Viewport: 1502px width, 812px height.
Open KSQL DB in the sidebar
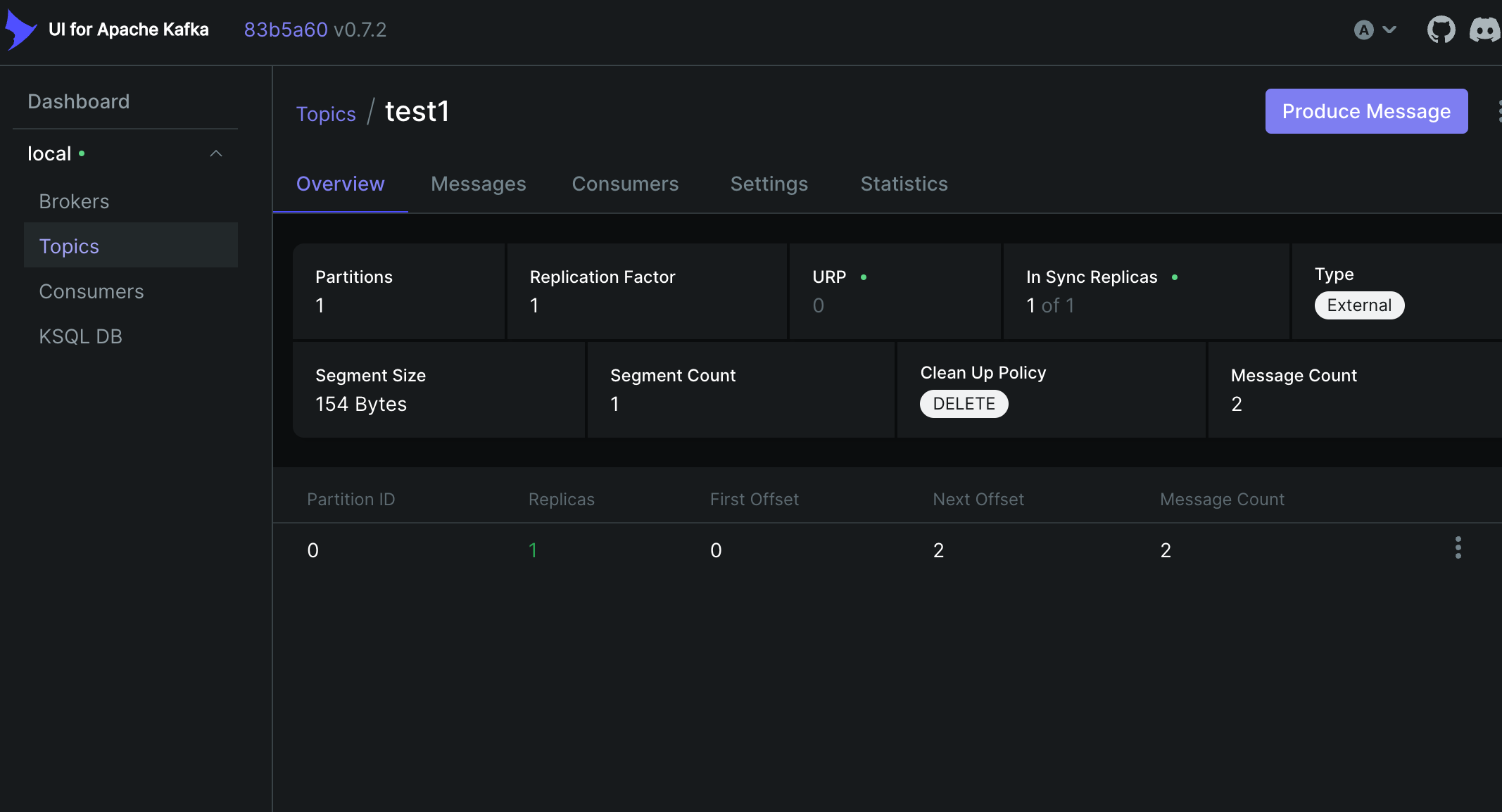[80, 336]
